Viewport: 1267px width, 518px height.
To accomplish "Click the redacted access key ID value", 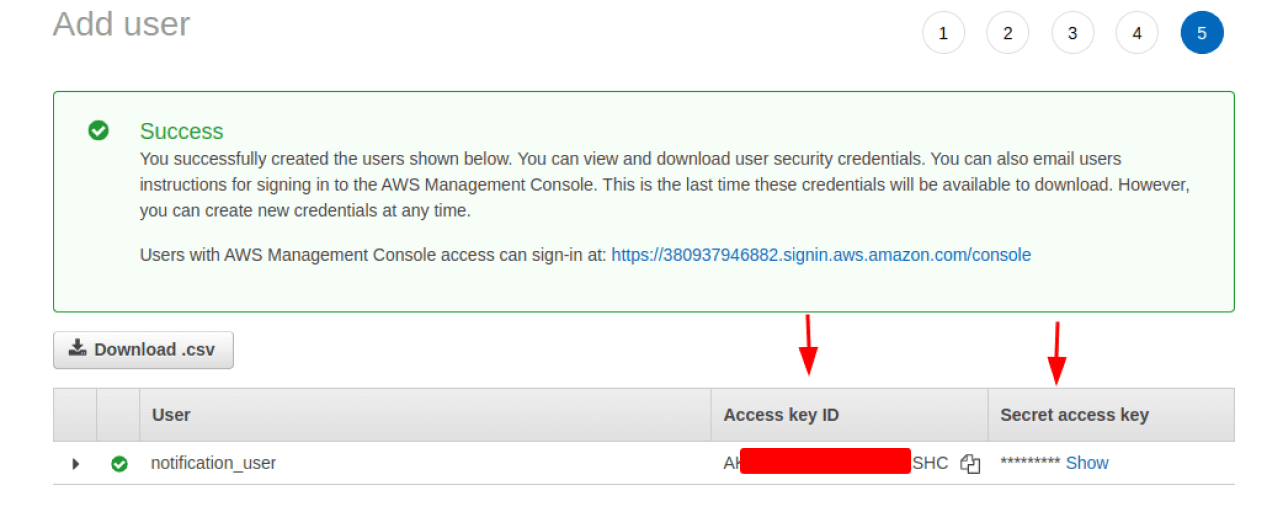I will tap(835, 463).
